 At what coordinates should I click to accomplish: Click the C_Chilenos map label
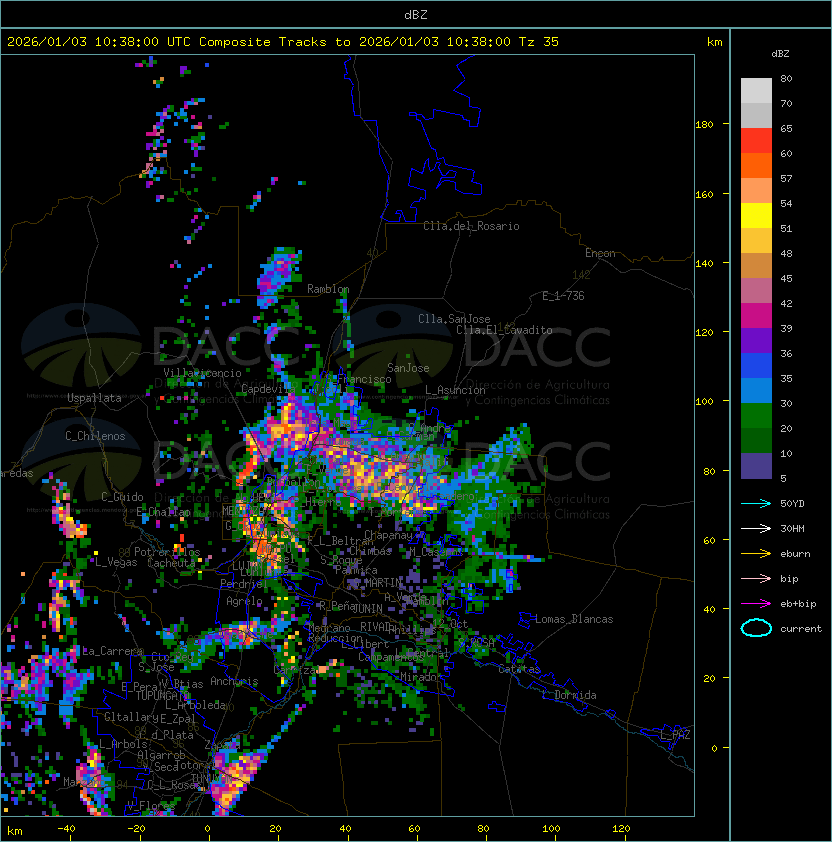[95, 436]
